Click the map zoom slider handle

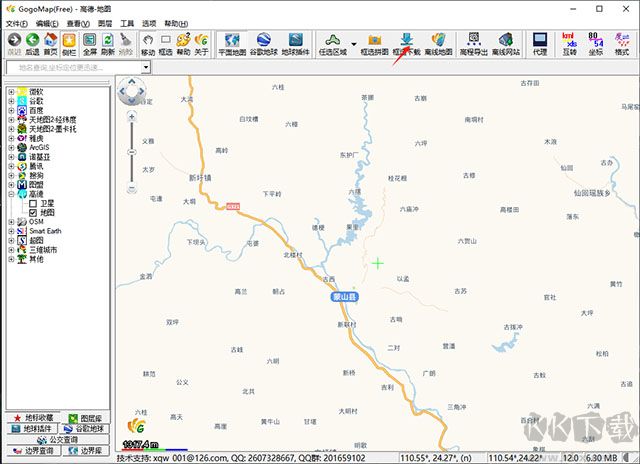coord(131,152)
